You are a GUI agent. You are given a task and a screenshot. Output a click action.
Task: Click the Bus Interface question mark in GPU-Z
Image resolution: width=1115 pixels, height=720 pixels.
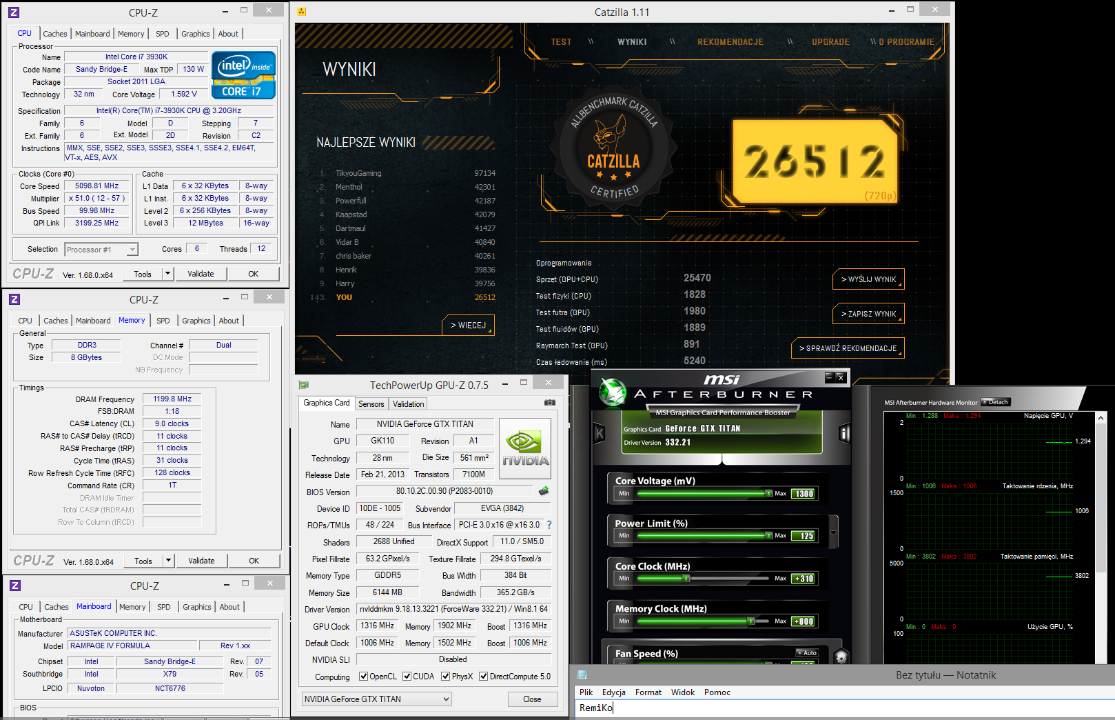coord(549,525)
